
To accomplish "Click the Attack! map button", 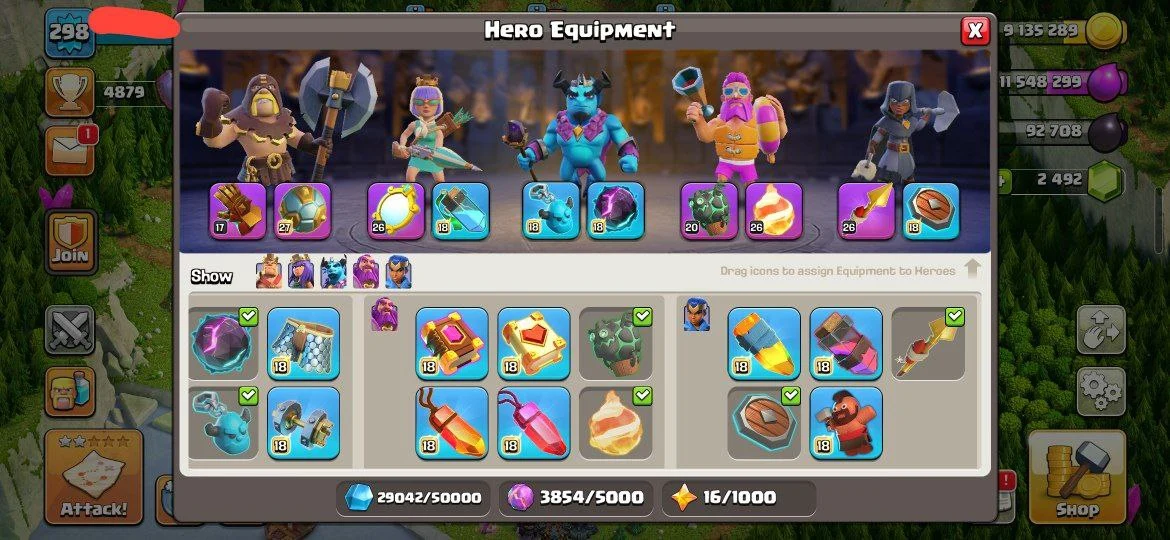I will tap(93, 476).
